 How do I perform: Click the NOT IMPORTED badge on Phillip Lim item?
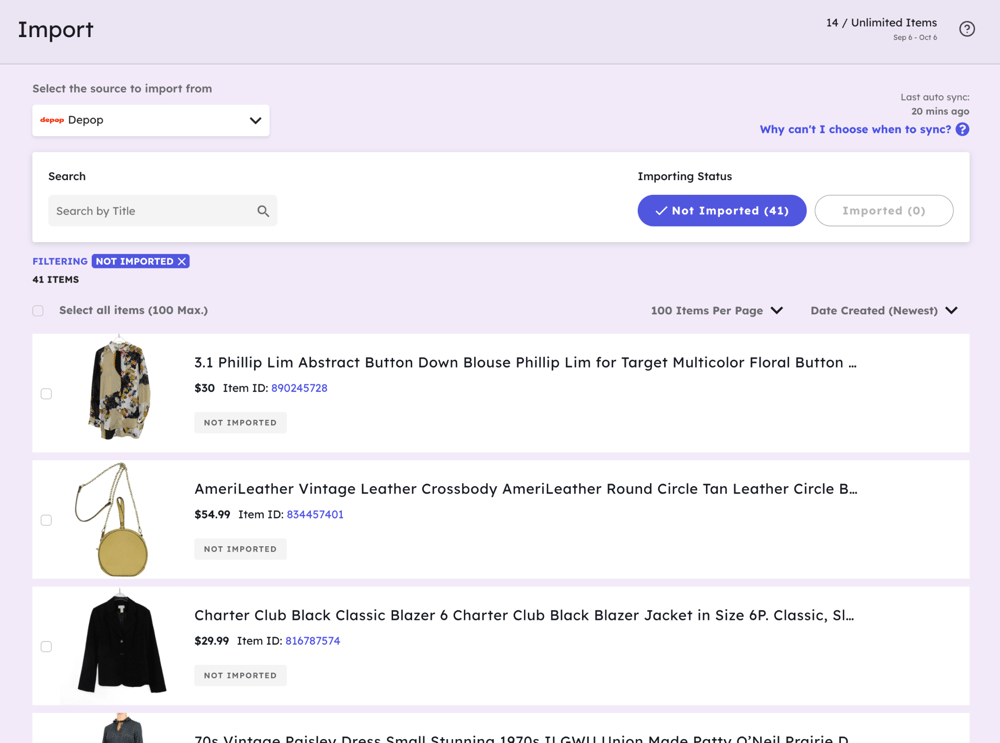[x=240, y=423]
